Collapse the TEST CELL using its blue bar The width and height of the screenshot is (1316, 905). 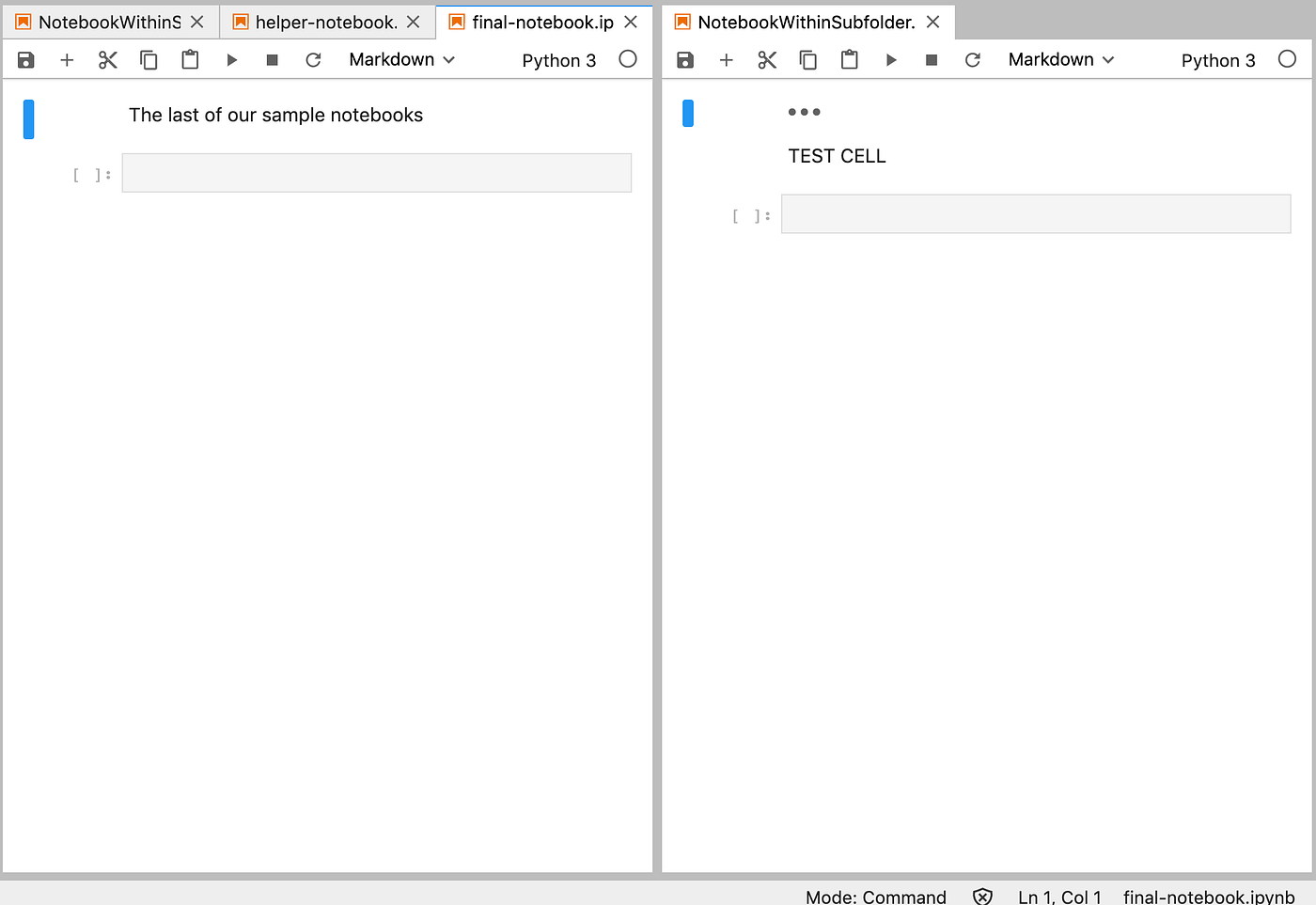(687, 113)
